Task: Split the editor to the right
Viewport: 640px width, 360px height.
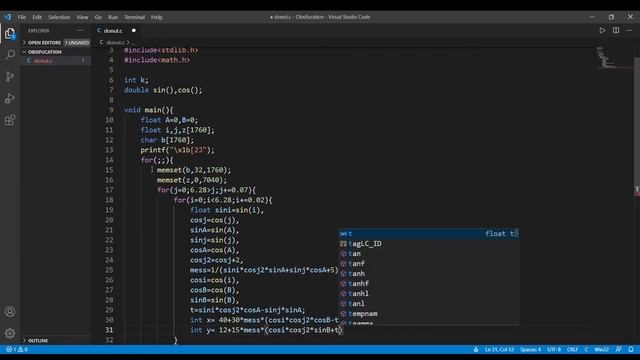Action: 616,30
